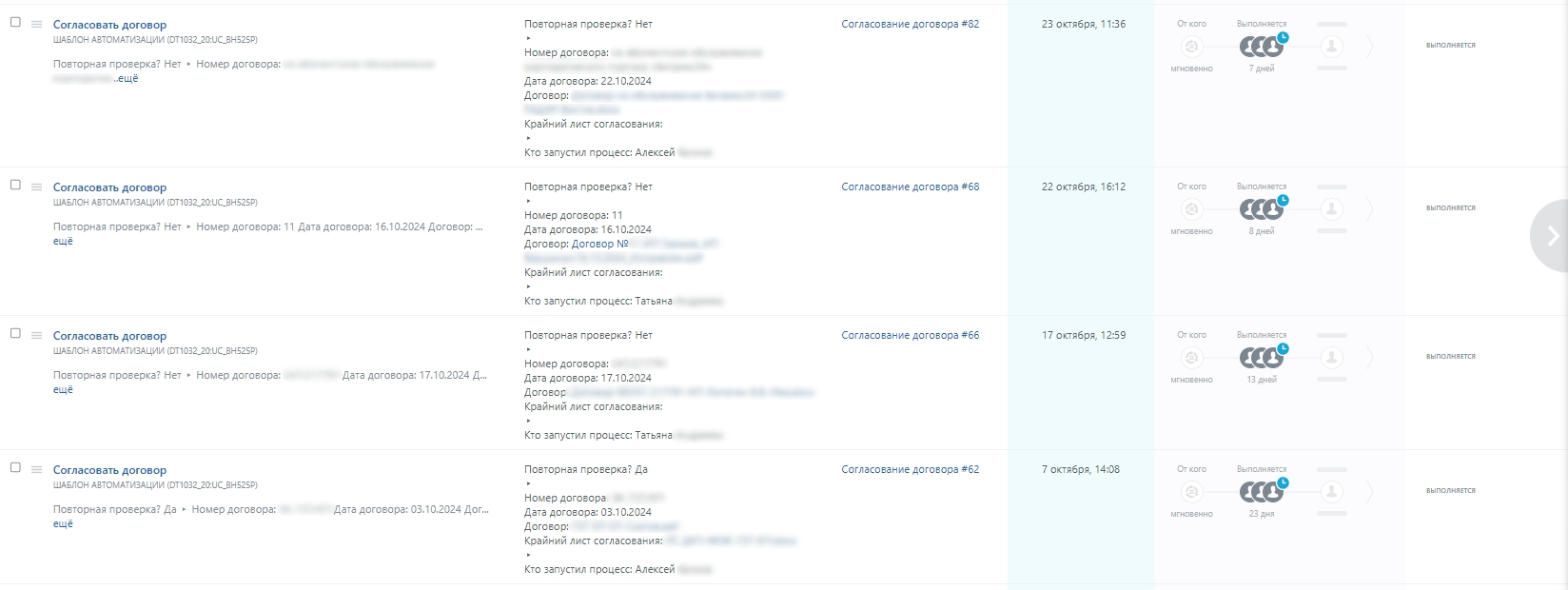Click grey next-stage user icon in first row

[1332, 46]
